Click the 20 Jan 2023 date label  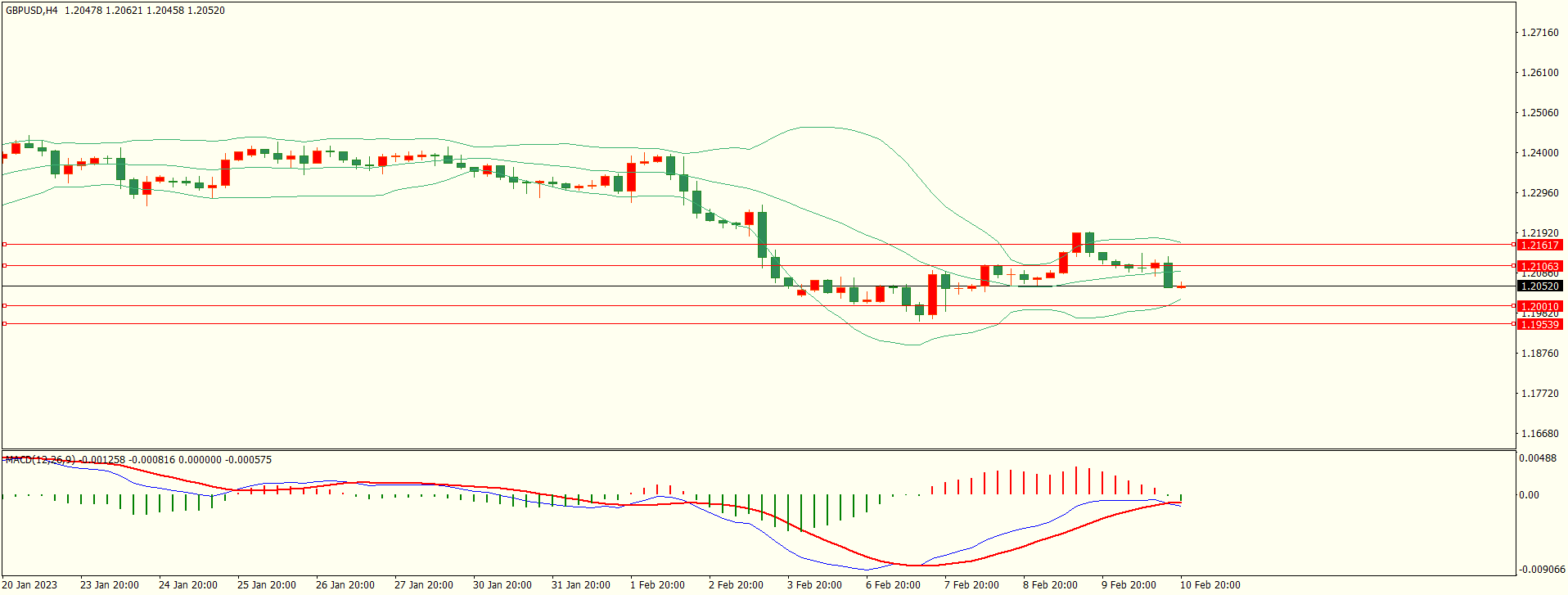[30, 584]
